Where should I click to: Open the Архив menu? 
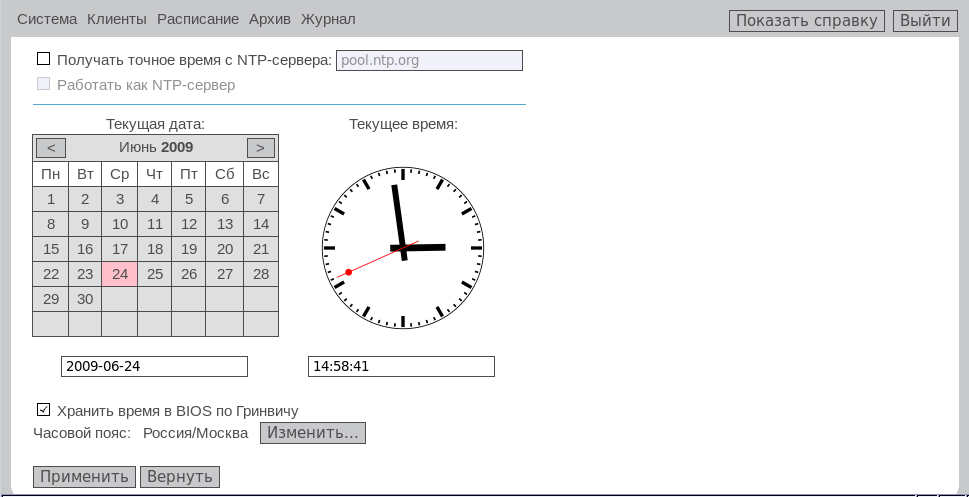[x=270, y=19]
